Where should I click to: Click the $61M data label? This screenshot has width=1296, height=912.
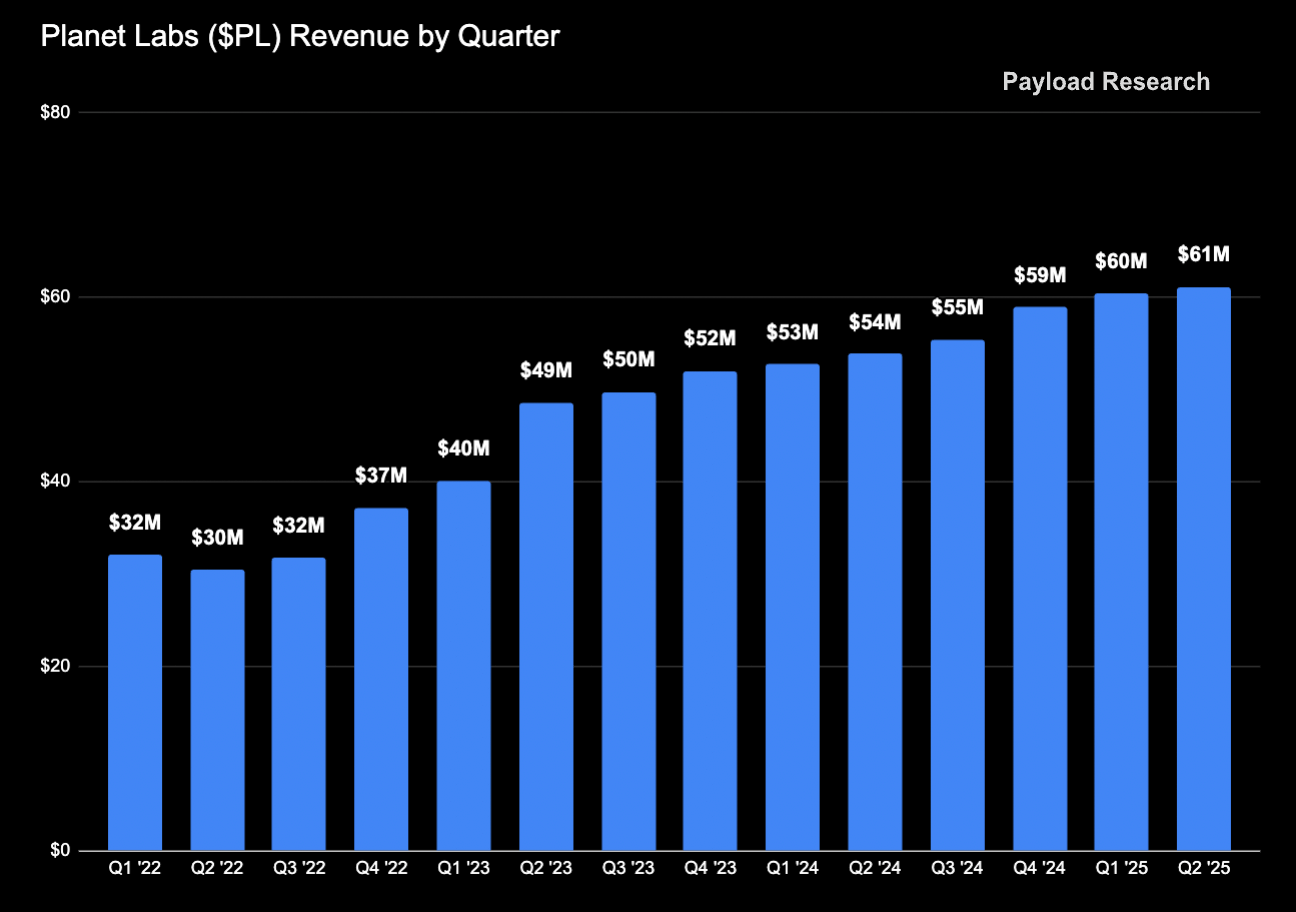coord(1204,255)
